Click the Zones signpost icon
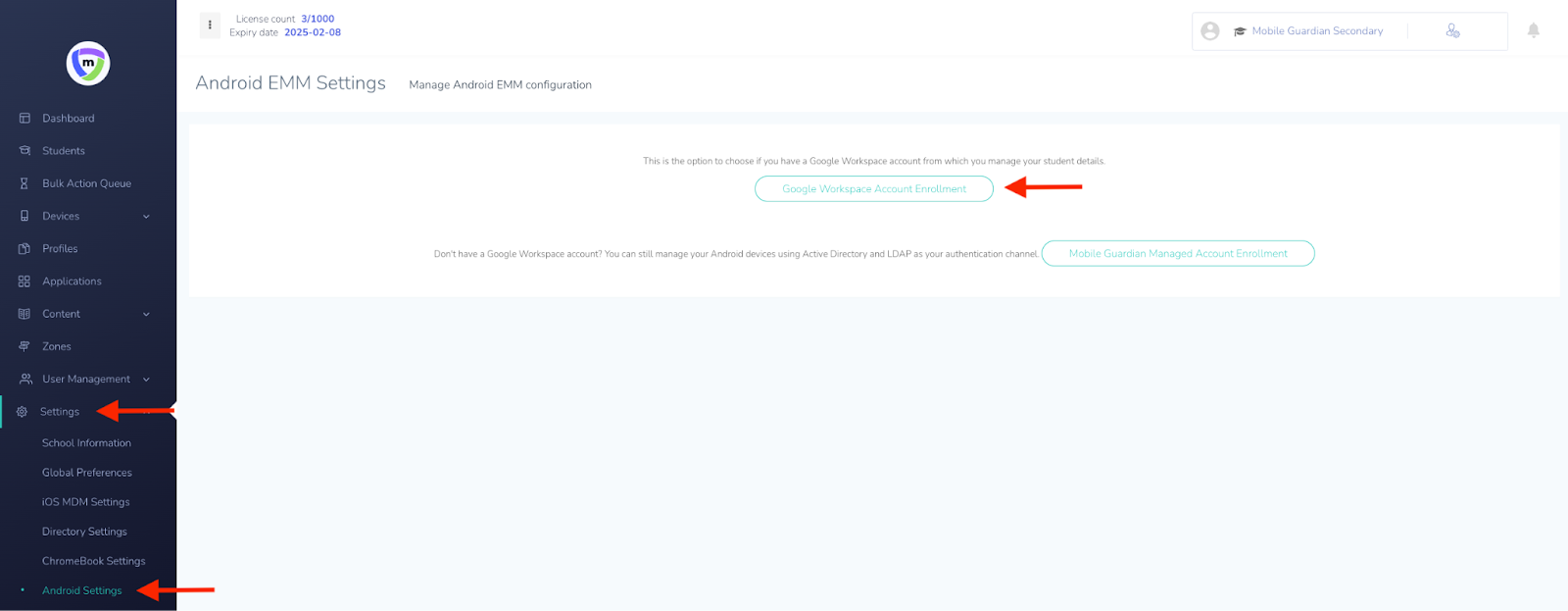 click(24, 346)
